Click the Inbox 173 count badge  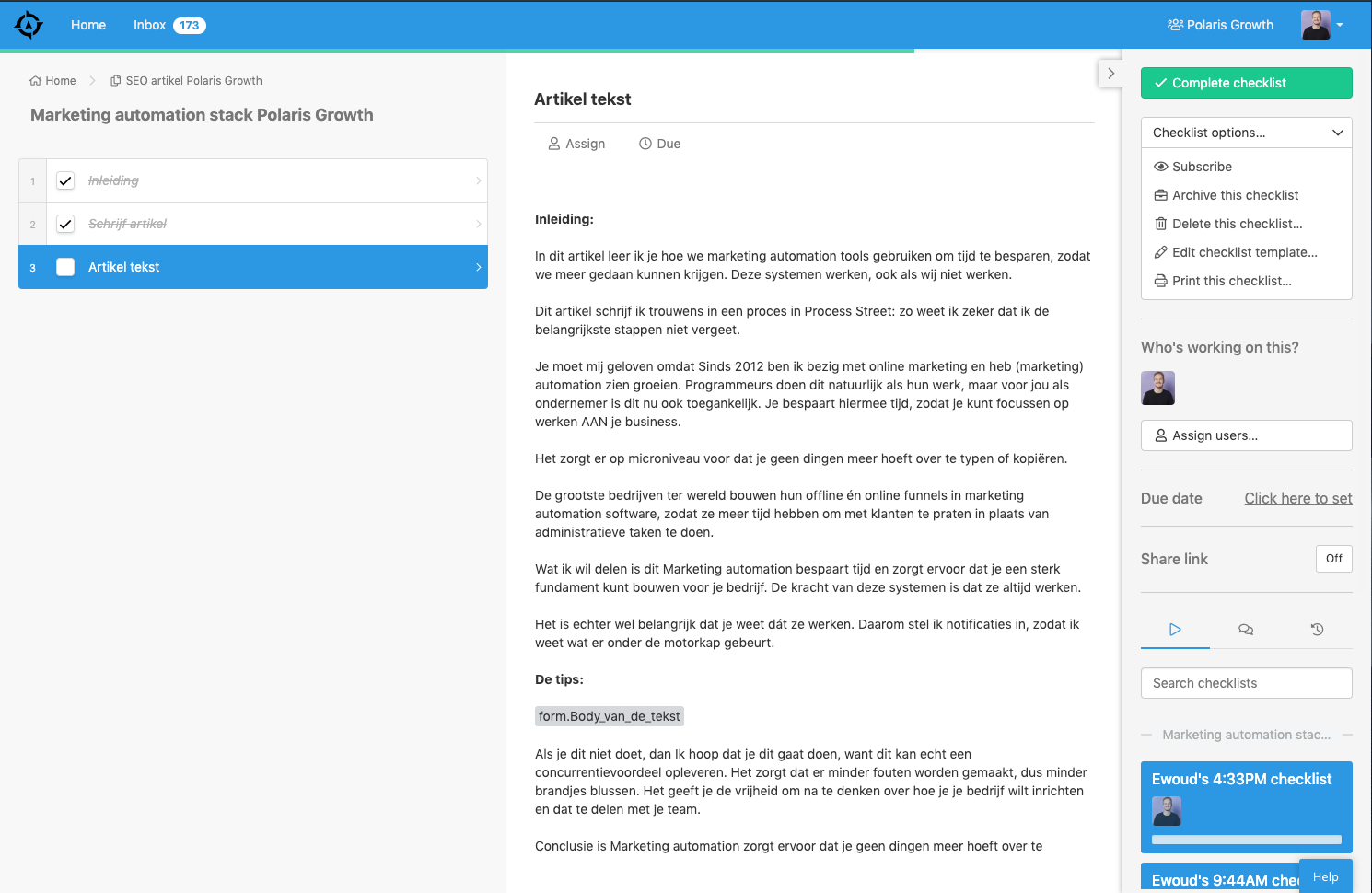190,25
